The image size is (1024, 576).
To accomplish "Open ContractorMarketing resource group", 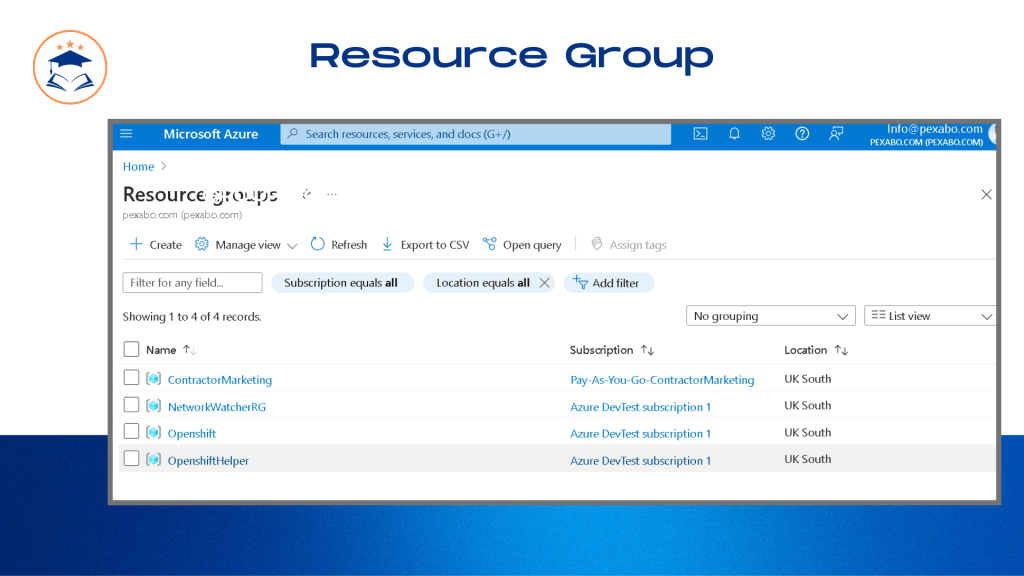I will click(219, 379).
